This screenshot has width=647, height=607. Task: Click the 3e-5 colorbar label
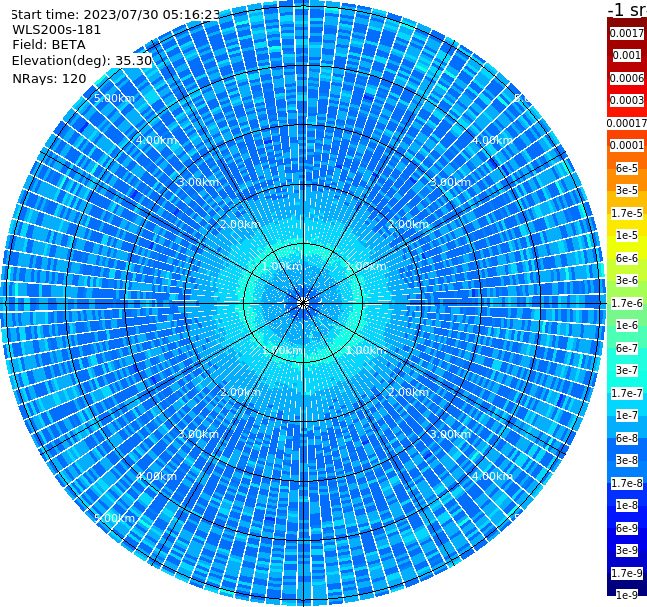pyautogui.click(x=627, y=190)
